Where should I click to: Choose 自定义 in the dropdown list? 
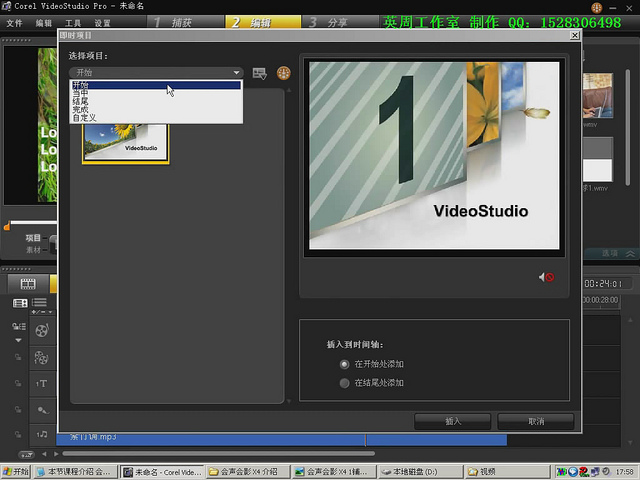[x=156, y=118]
